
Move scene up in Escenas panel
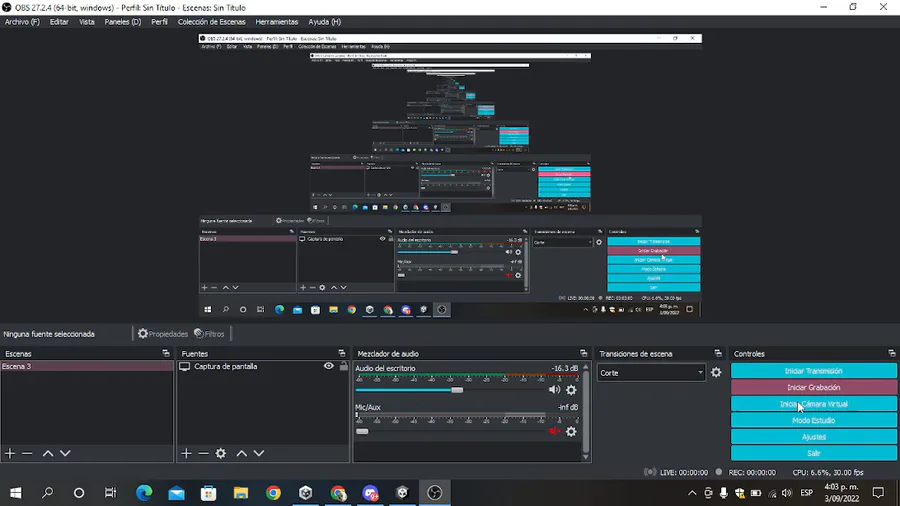coord(48,453)
